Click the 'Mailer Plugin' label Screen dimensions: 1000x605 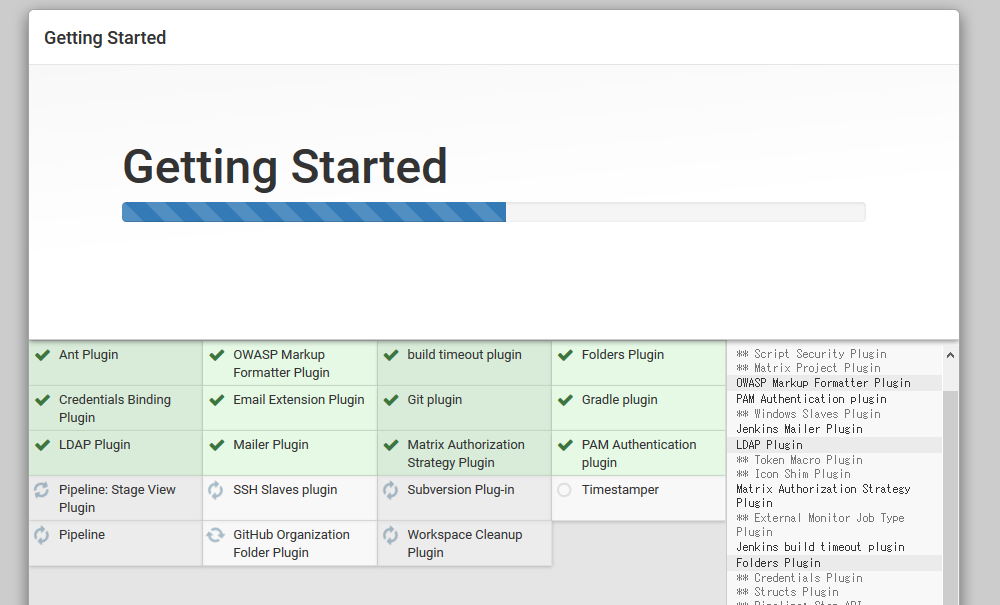270,445
